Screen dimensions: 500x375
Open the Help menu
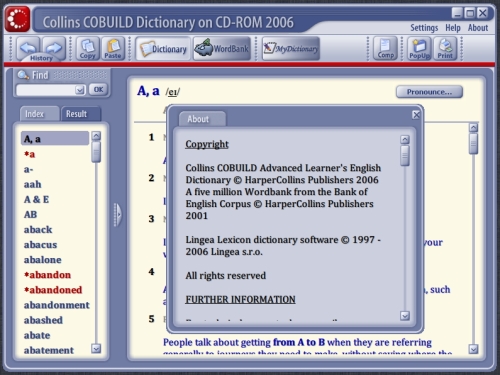click(453, 28)
